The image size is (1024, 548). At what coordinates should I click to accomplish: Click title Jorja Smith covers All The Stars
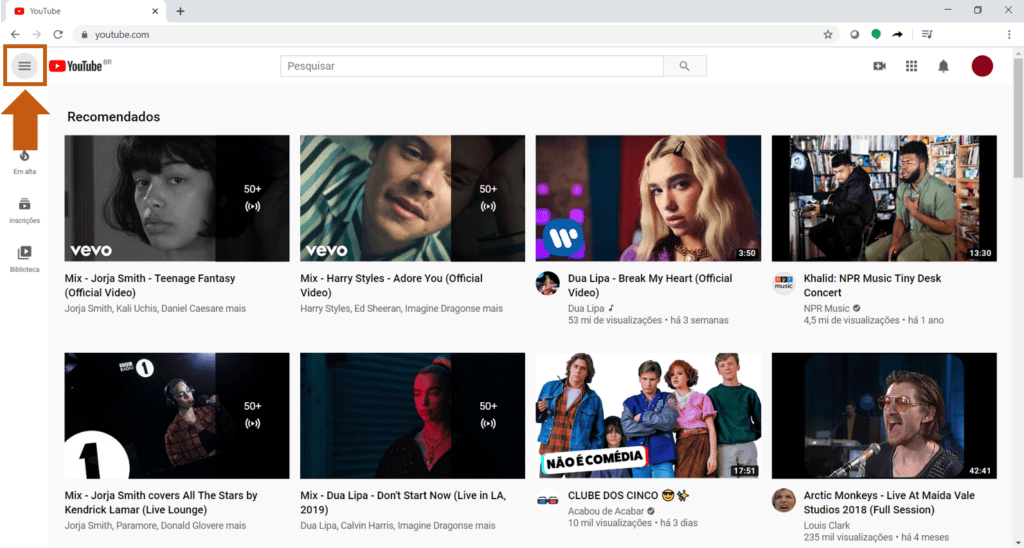click(x=161, y=502)
